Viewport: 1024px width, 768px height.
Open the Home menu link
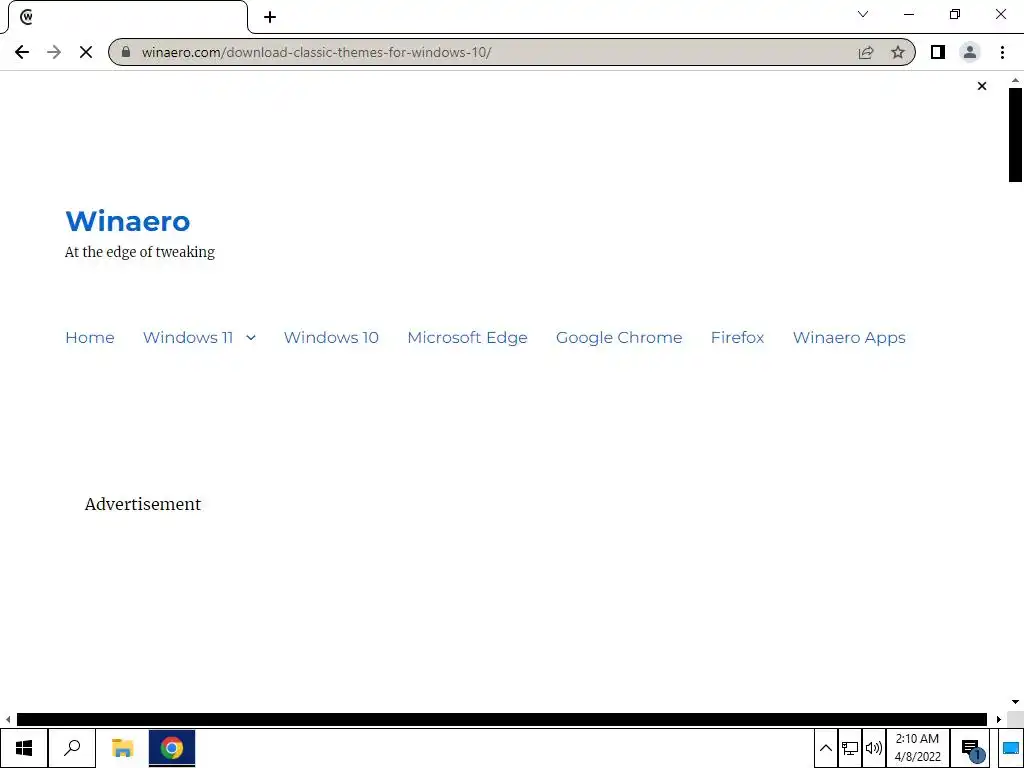[89, 338]
